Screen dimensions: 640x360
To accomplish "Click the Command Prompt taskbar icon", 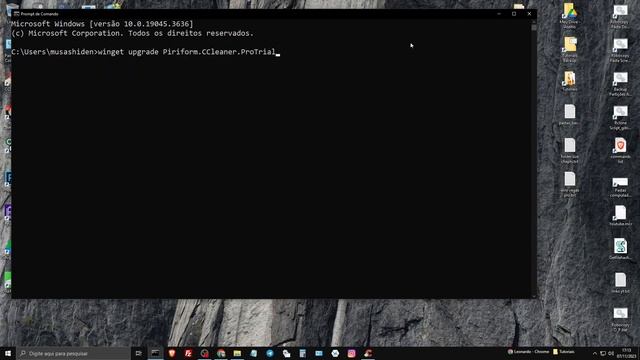I will 156,353.
